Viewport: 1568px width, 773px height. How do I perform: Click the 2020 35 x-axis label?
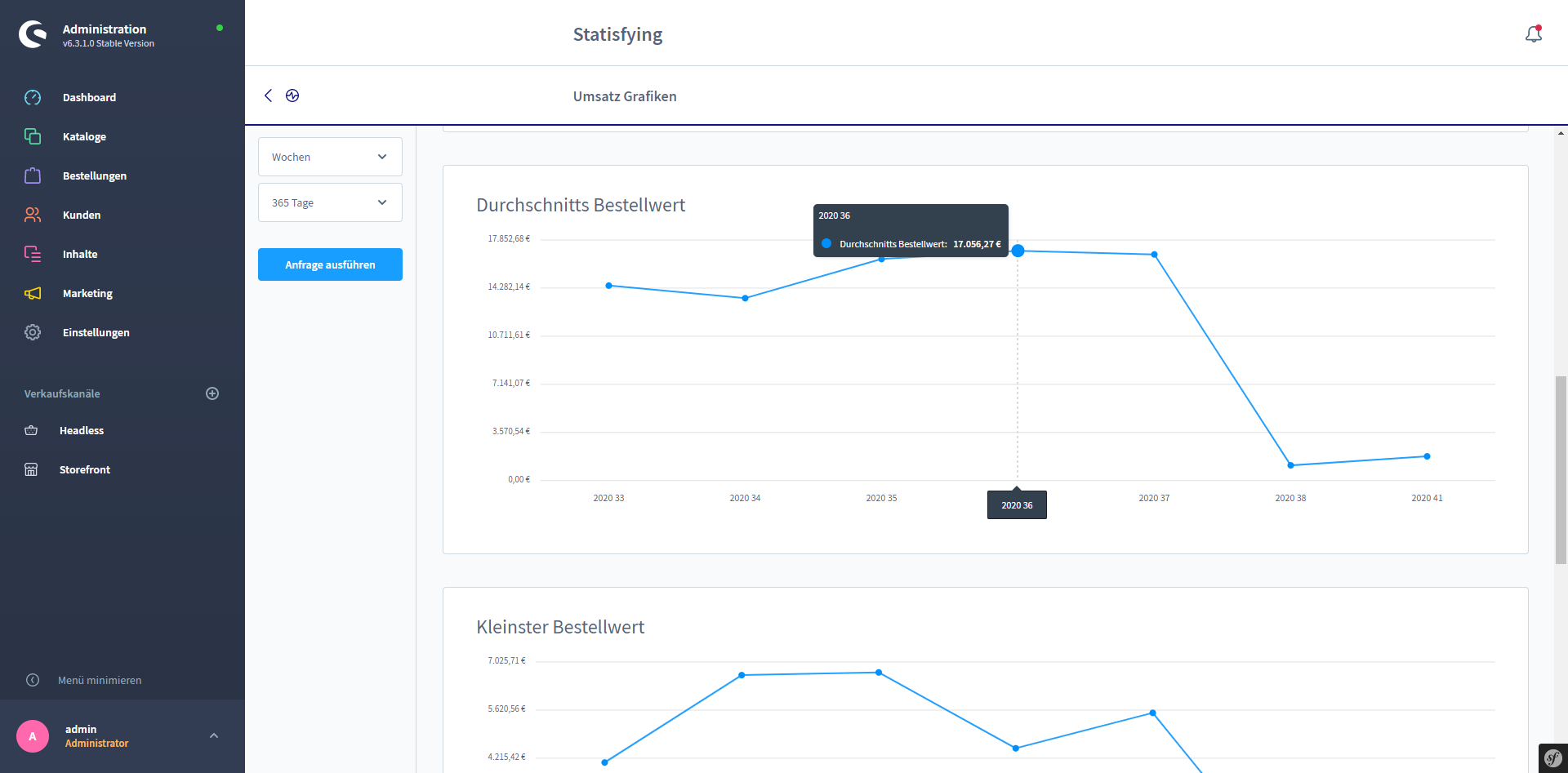pyautogui.click(x=881, y=498)
